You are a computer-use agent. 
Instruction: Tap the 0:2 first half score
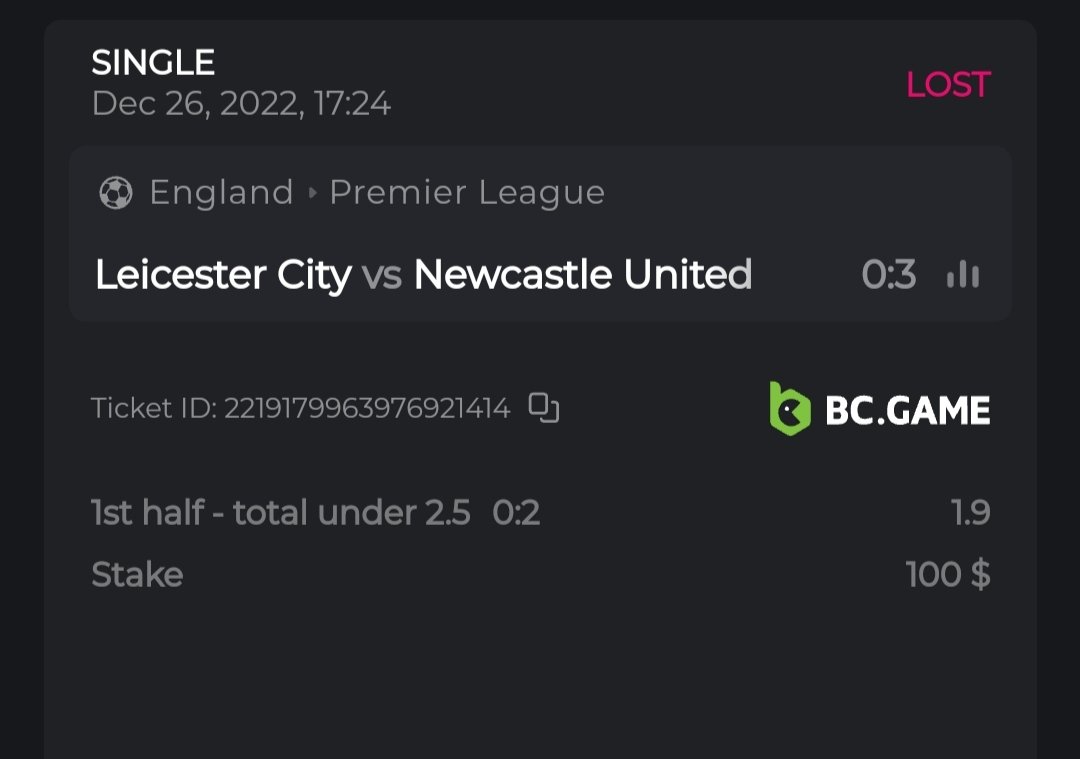(516, 513)
